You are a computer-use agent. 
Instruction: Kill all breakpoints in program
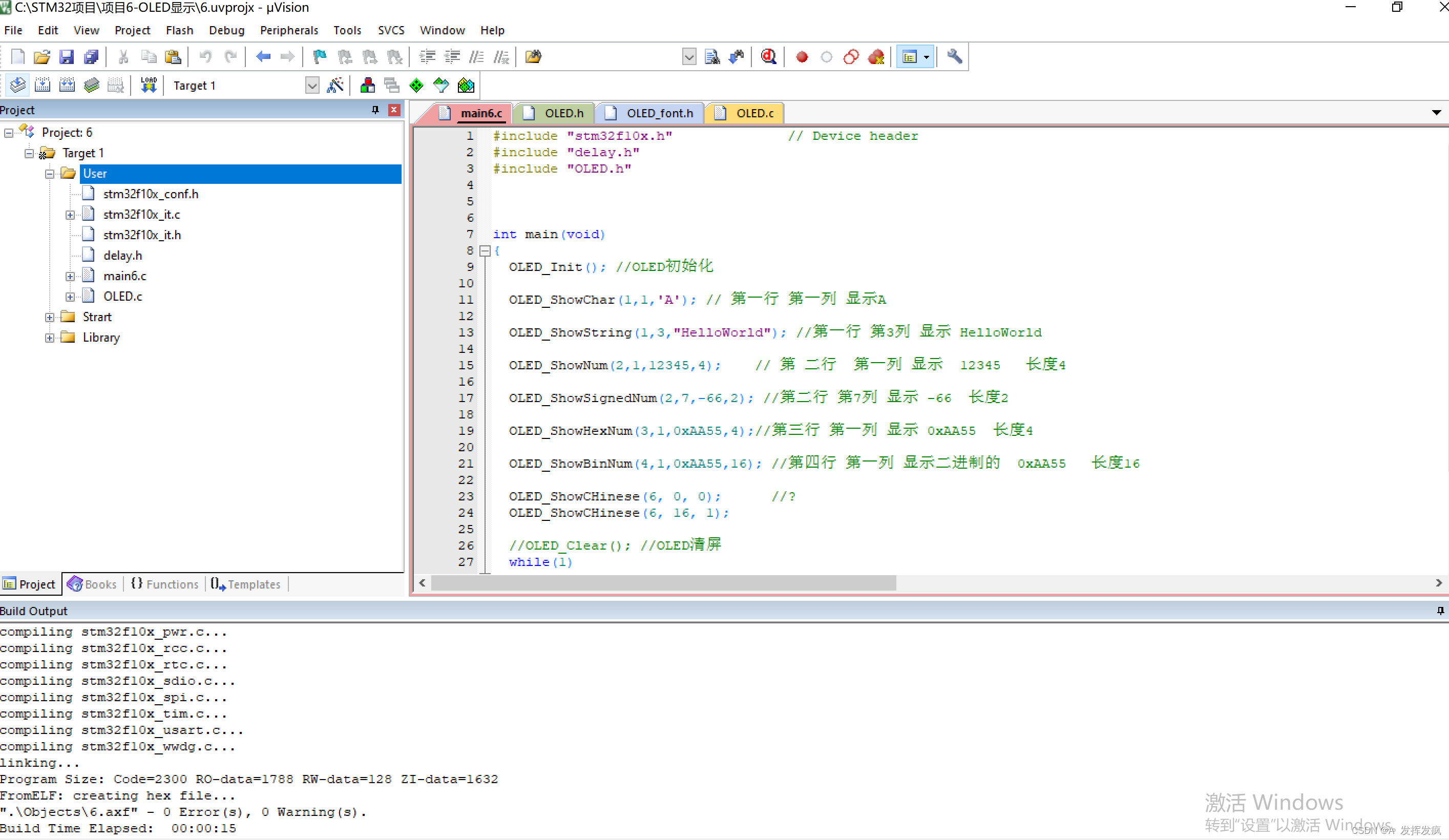point(876,56)
